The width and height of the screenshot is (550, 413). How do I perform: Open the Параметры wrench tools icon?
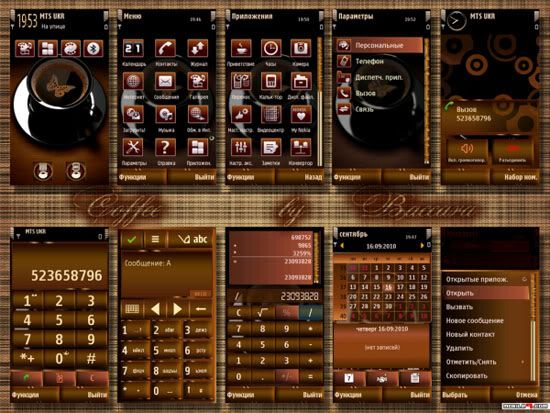coord(133,147)
